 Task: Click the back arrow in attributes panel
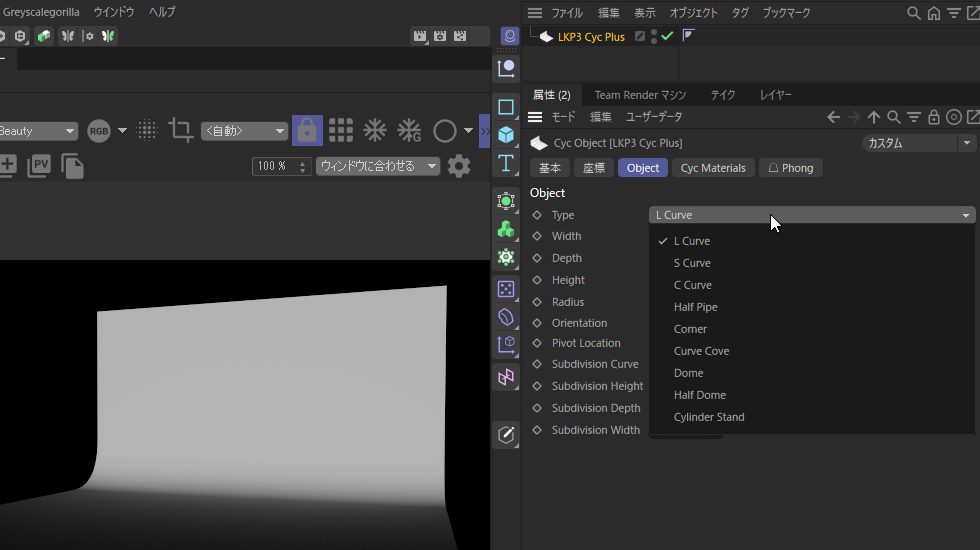coord(833,117)
